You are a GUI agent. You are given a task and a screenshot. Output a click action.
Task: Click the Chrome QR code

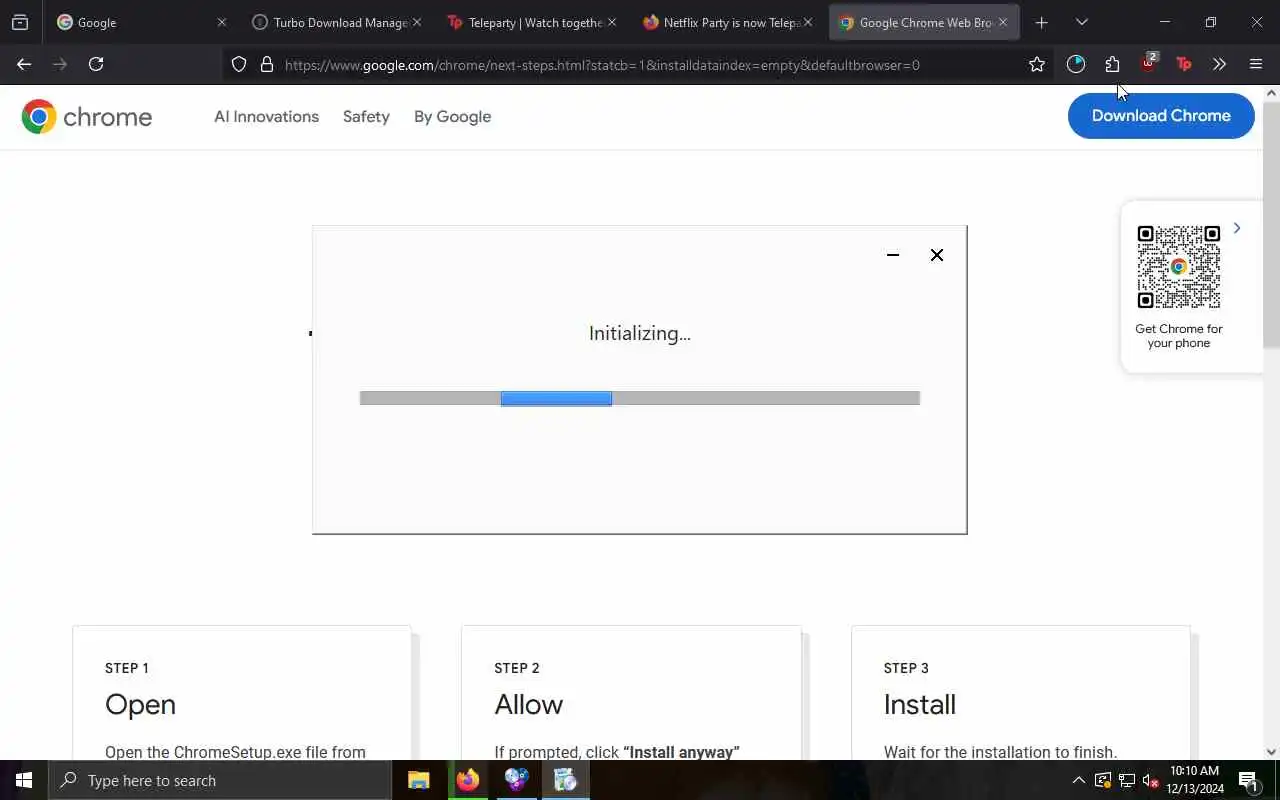1179,267
